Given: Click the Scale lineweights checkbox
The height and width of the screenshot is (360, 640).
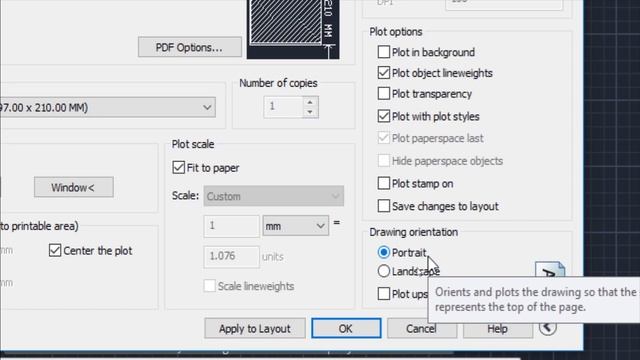Looking at the screenshot, I should (x=209, y=286).
